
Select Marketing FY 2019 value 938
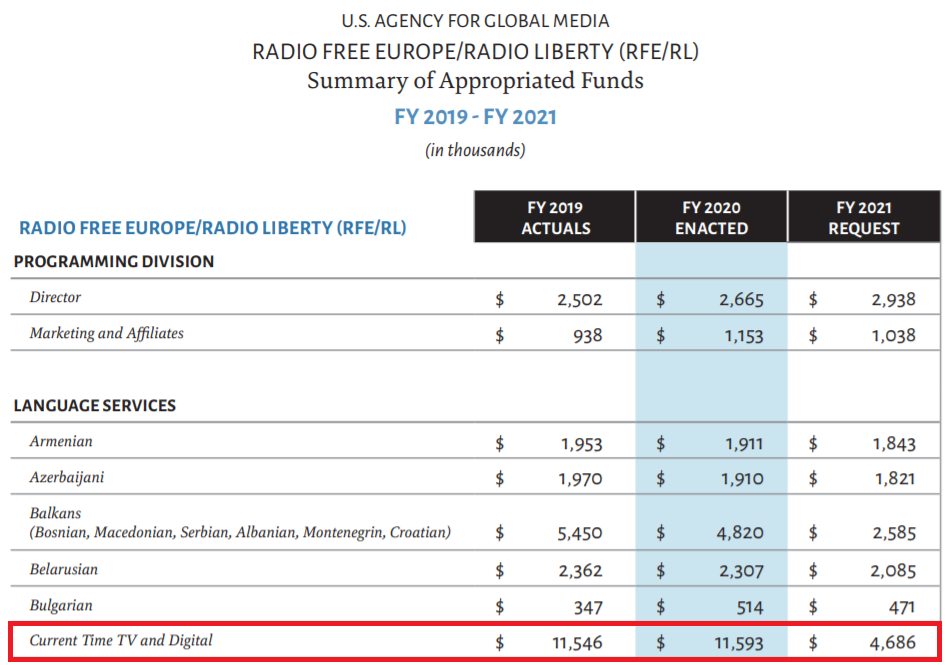pyautogui.click(x=588, y=336)
